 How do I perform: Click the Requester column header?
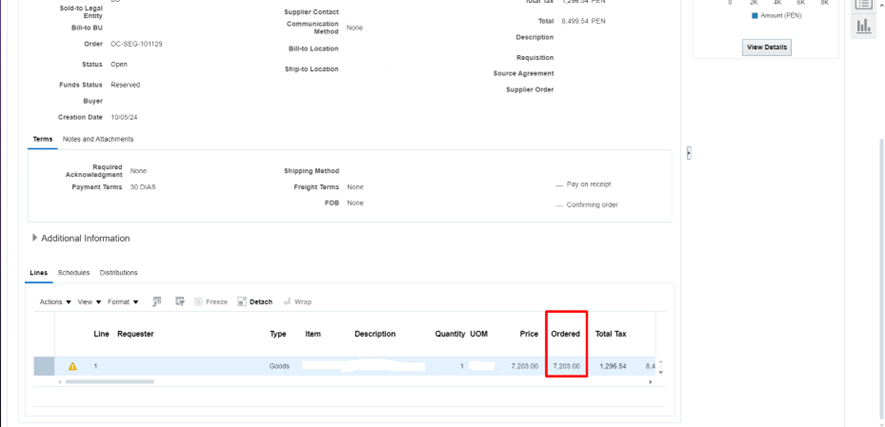click(x=135, y=334)
